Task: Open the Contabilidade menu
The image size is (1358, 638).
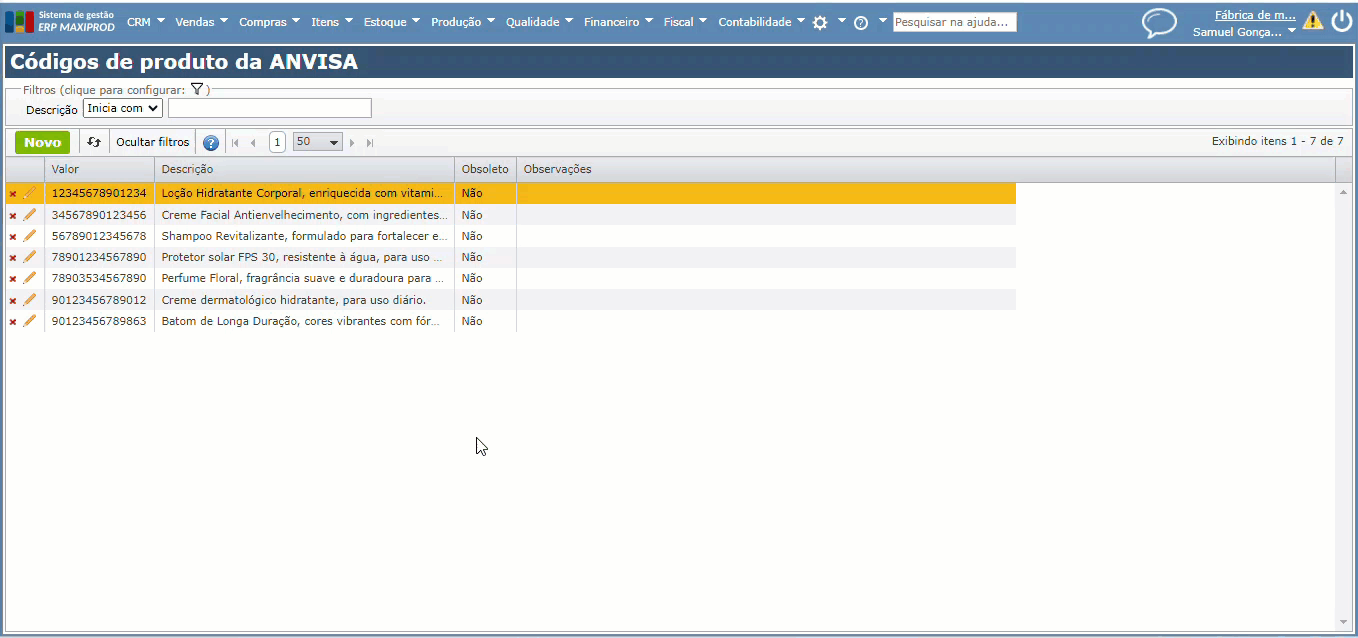Action: click(x=762, y=22)
